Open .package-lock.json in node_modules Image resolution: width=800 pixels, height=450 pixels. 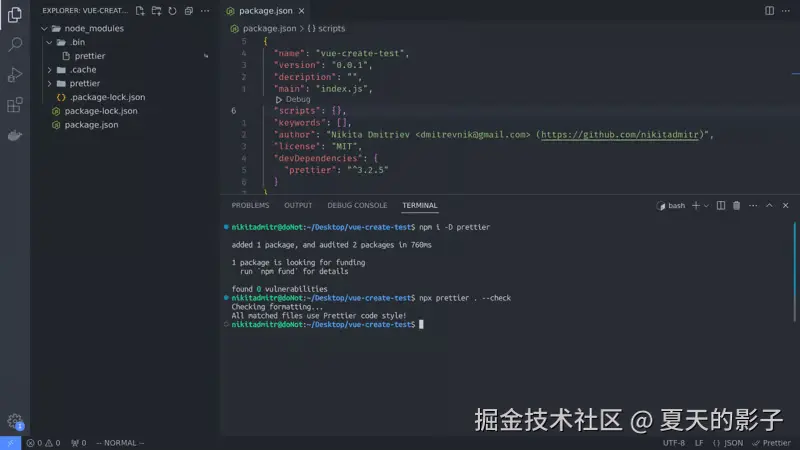coord(107,97)
